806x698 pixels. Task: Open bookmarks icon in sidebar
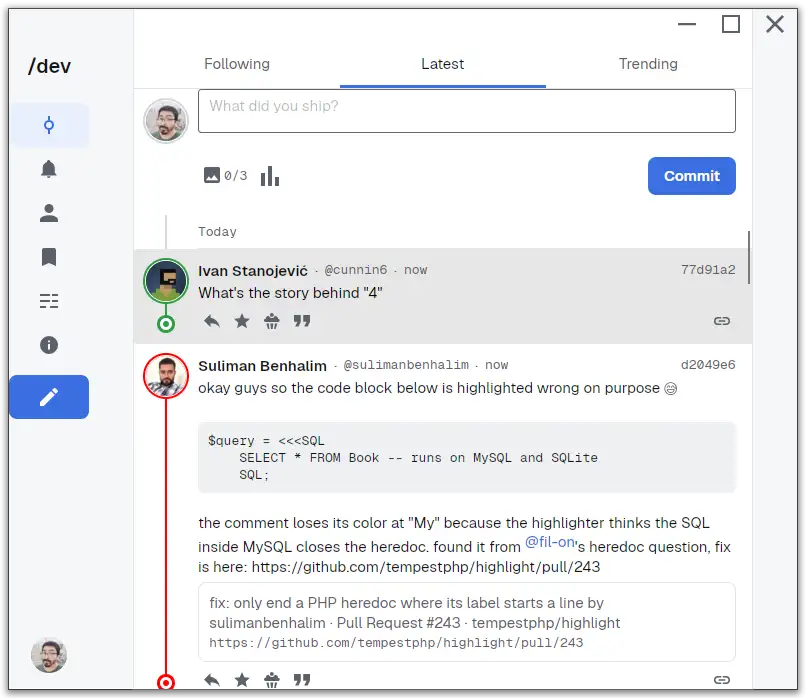(x=49, y=257)
